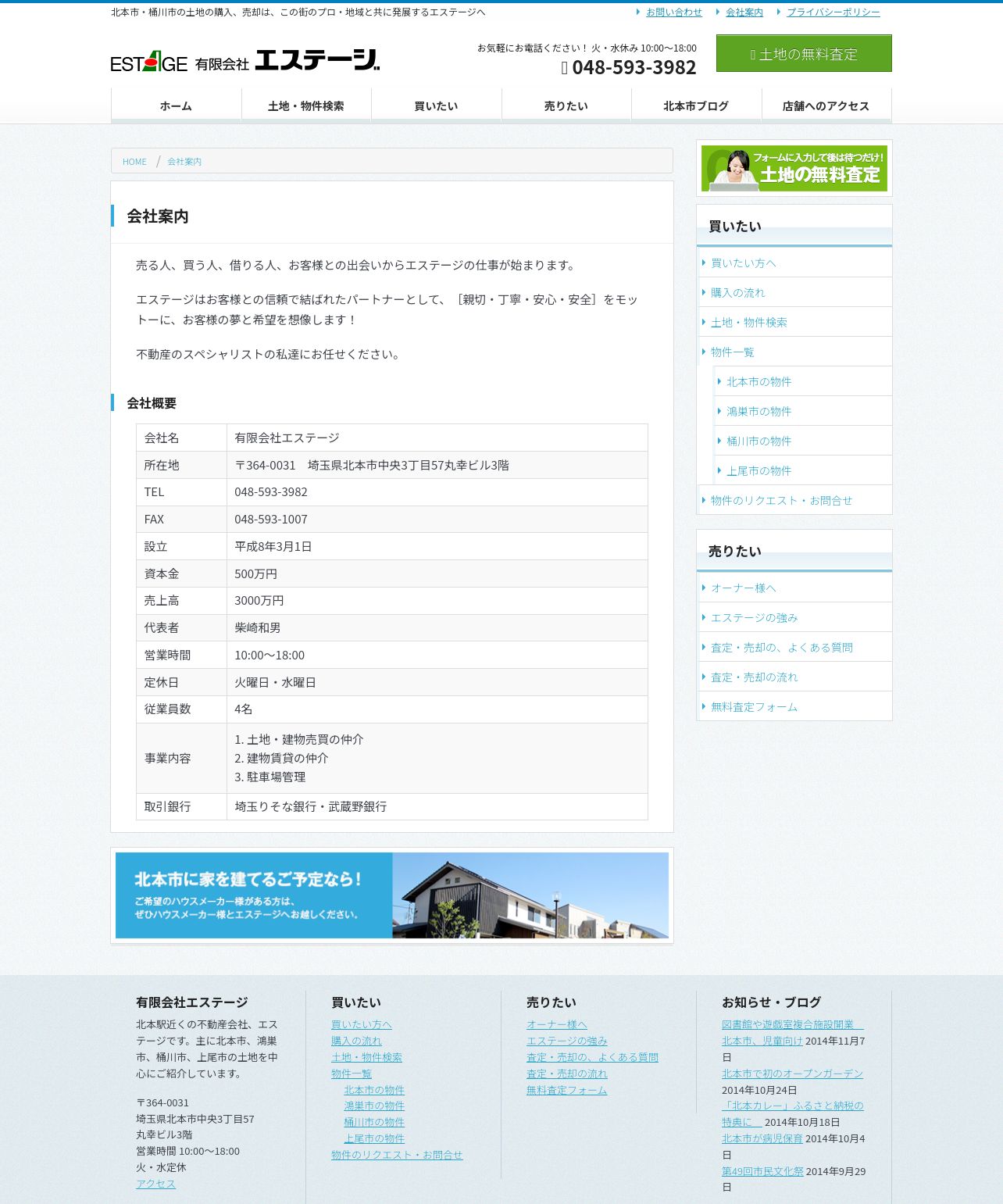This screenshot has height=1204, width=1003.
Task: Click the ESTAGE company logo
Action: pyautogui.click(x=245, y=61)
